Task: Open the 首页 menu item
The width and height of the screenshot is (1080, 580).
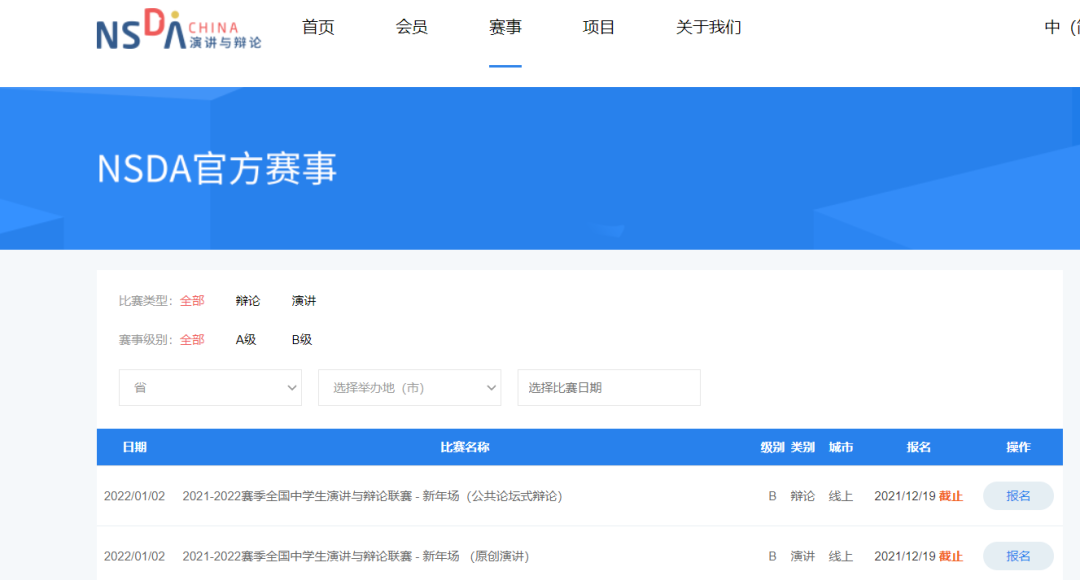Action: tap(318, 28)
